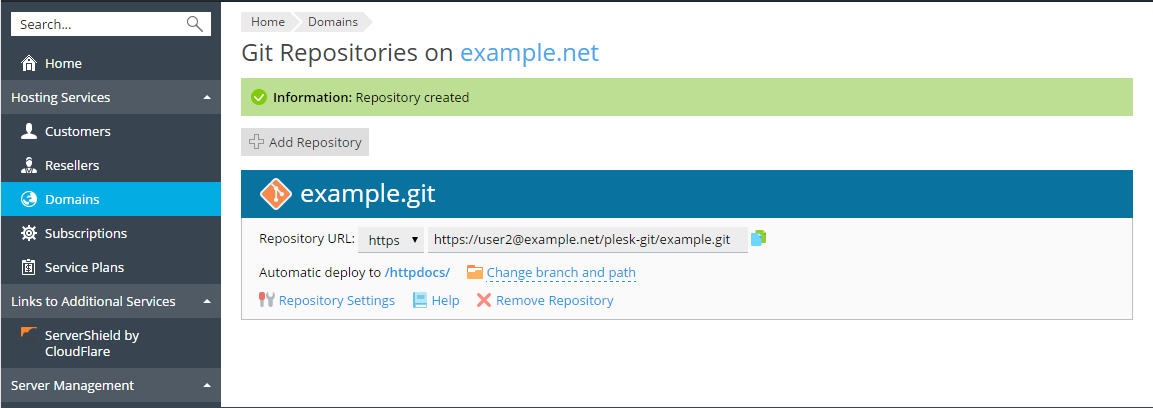The image size is (1153, 408).
Task: Click the orange folder icon beside Change branch
Action: tap(474, 272)
